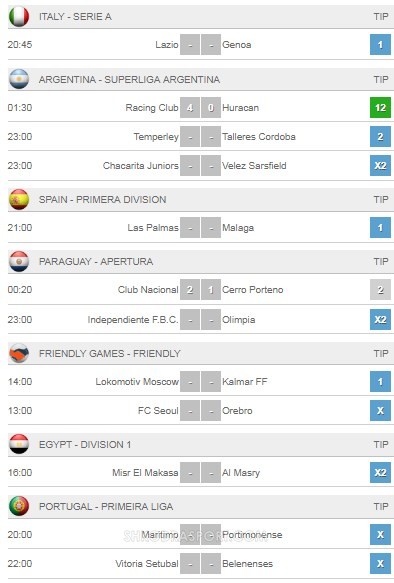
Task: Click tip 1 for Lazio vs Genoa
Action: pyautogui.click(x=380, y=45)
